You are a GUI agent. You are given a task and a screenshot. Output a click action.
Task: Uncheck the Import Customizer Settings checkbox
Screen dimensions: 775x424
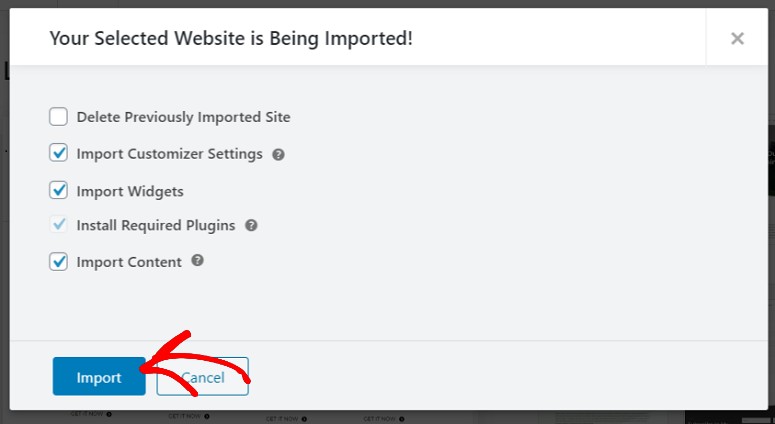click(58, 153)
